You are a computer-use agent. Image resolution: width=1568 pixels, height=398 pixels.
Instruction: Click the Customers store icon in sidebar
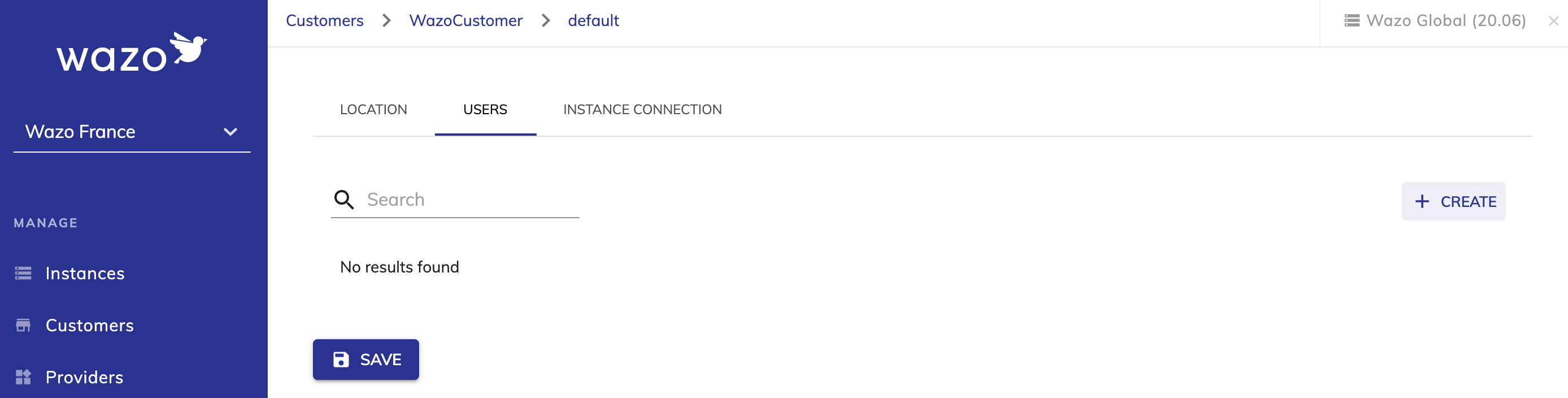(23, 325)
